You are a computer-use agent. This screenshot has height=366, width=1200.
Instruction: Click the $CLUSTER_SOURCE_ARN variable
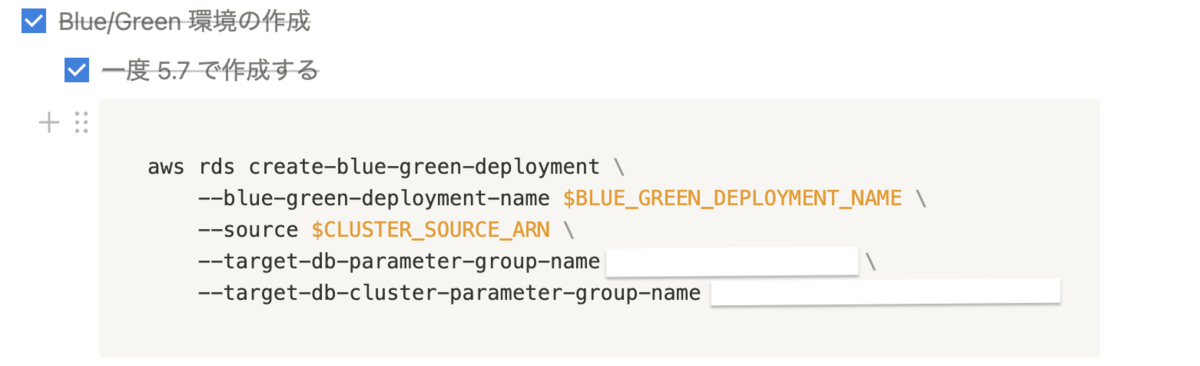[x=431, y=230]
